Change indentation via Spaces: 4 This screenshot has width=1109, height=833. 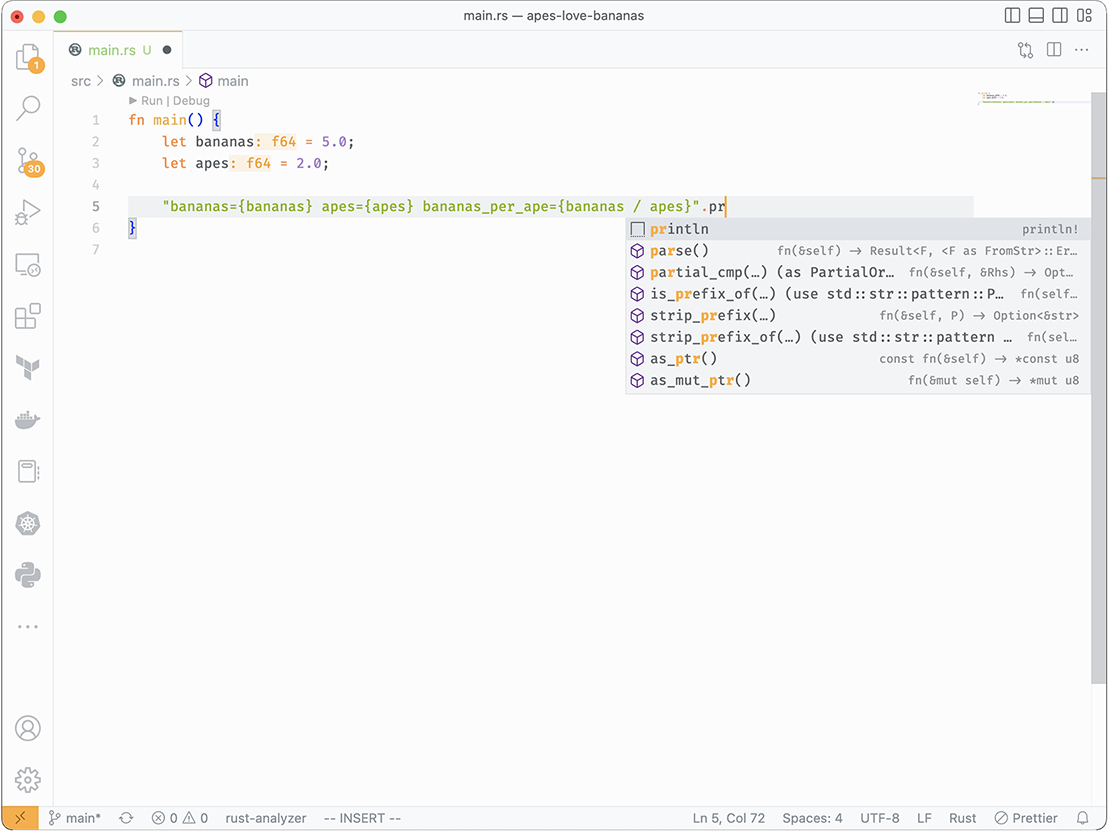pyautogui.click(x=812, y=818)
